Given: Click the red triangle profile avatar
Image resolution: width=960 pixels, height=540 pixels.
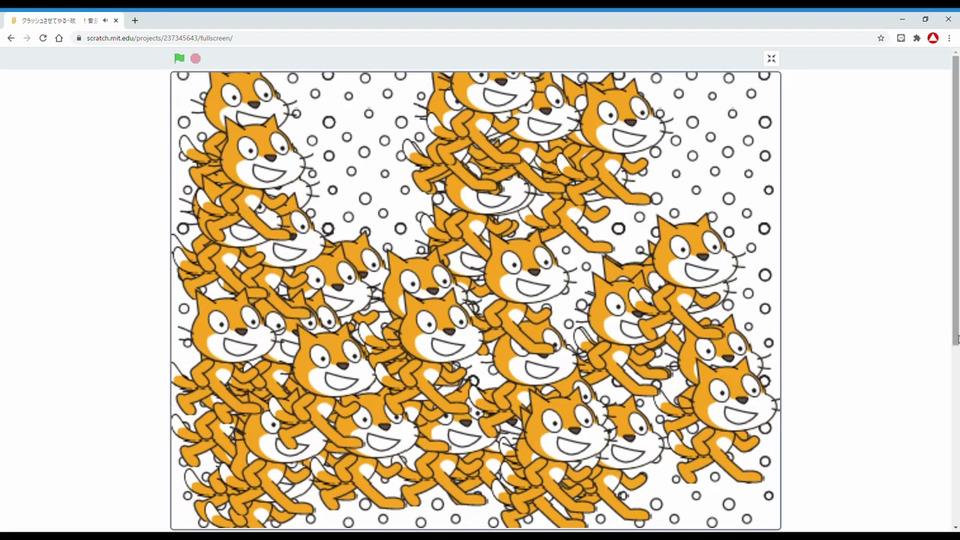Looking at the screenshot, I should [933, 38].
